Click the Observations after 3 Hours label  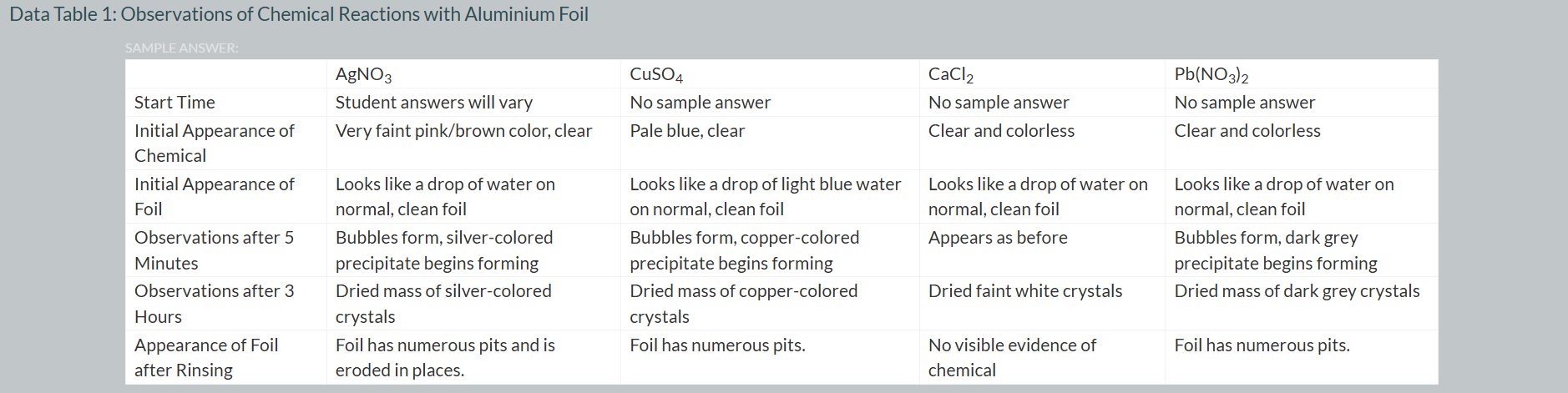click(x=214, y=303)
